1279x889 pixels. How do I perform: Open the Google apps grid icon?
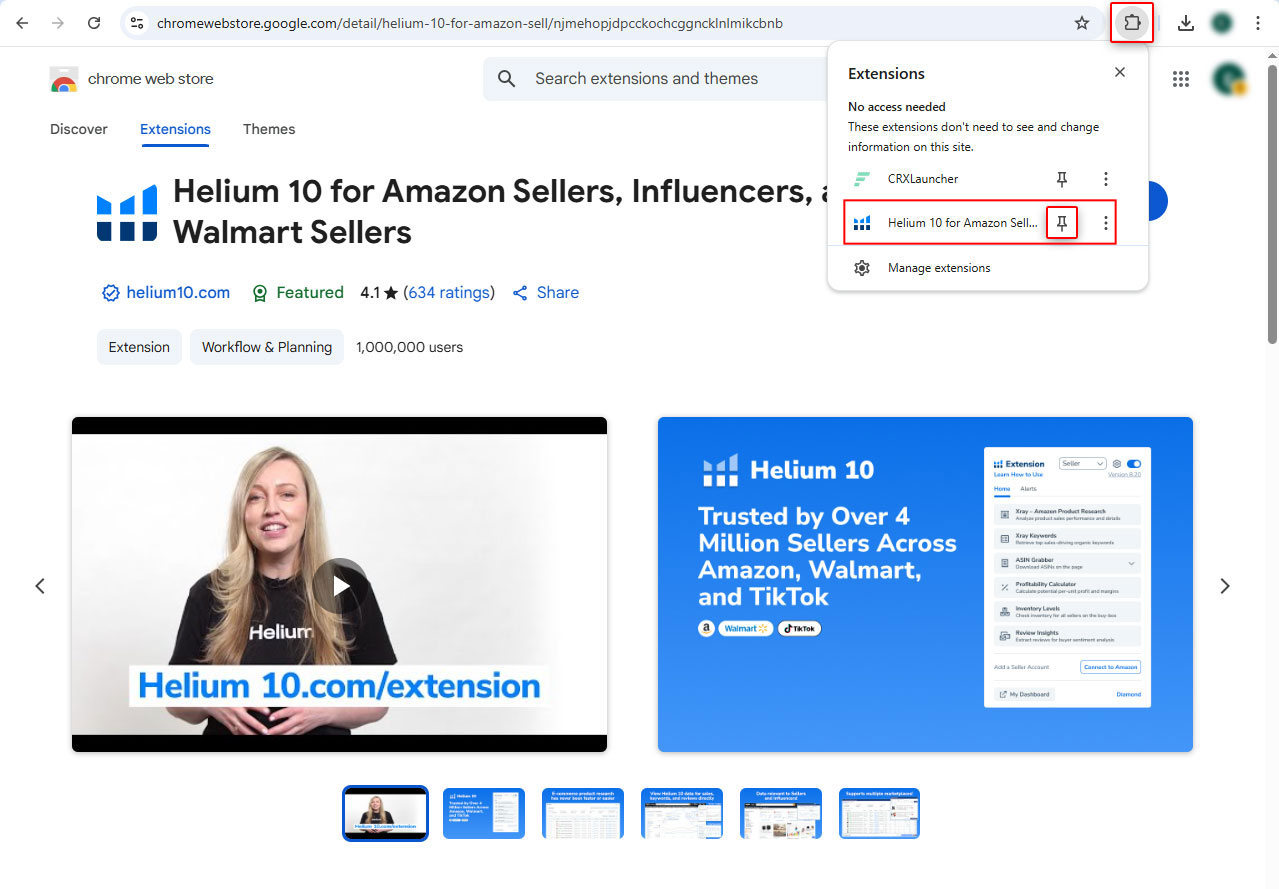1180,79
